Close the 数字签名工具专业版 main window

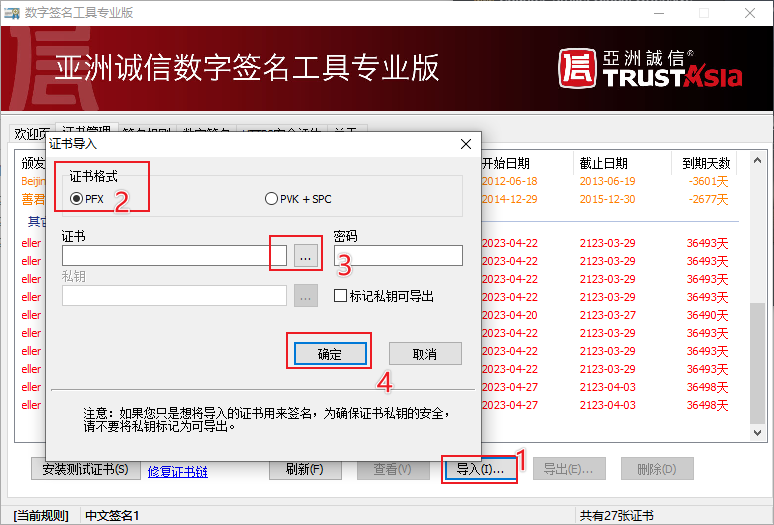point(750,13)
